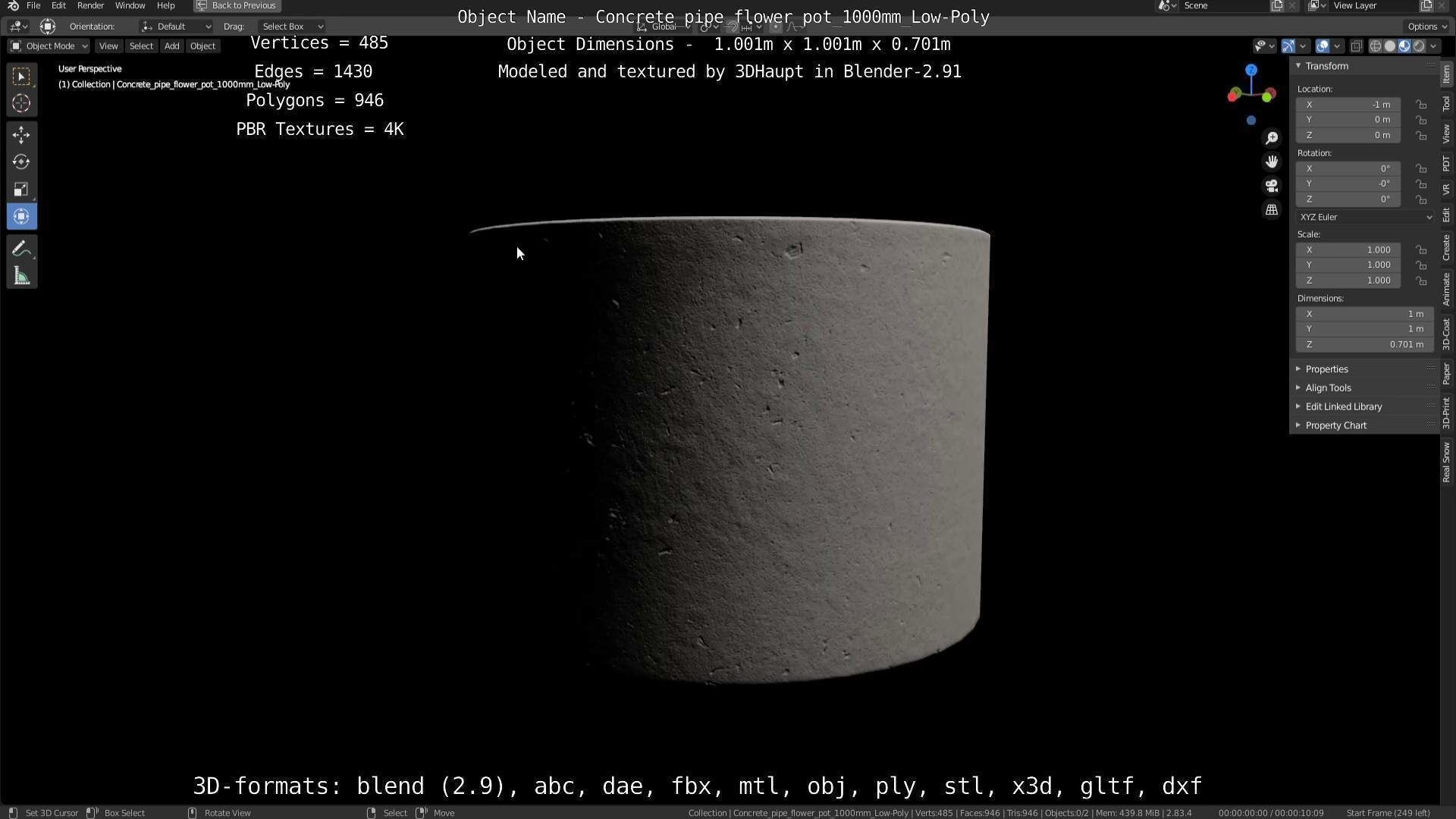Lock the Location Y value
Image resolution: width=1456 pixels, height=819 pixels.
click(x=1421, y=120)
